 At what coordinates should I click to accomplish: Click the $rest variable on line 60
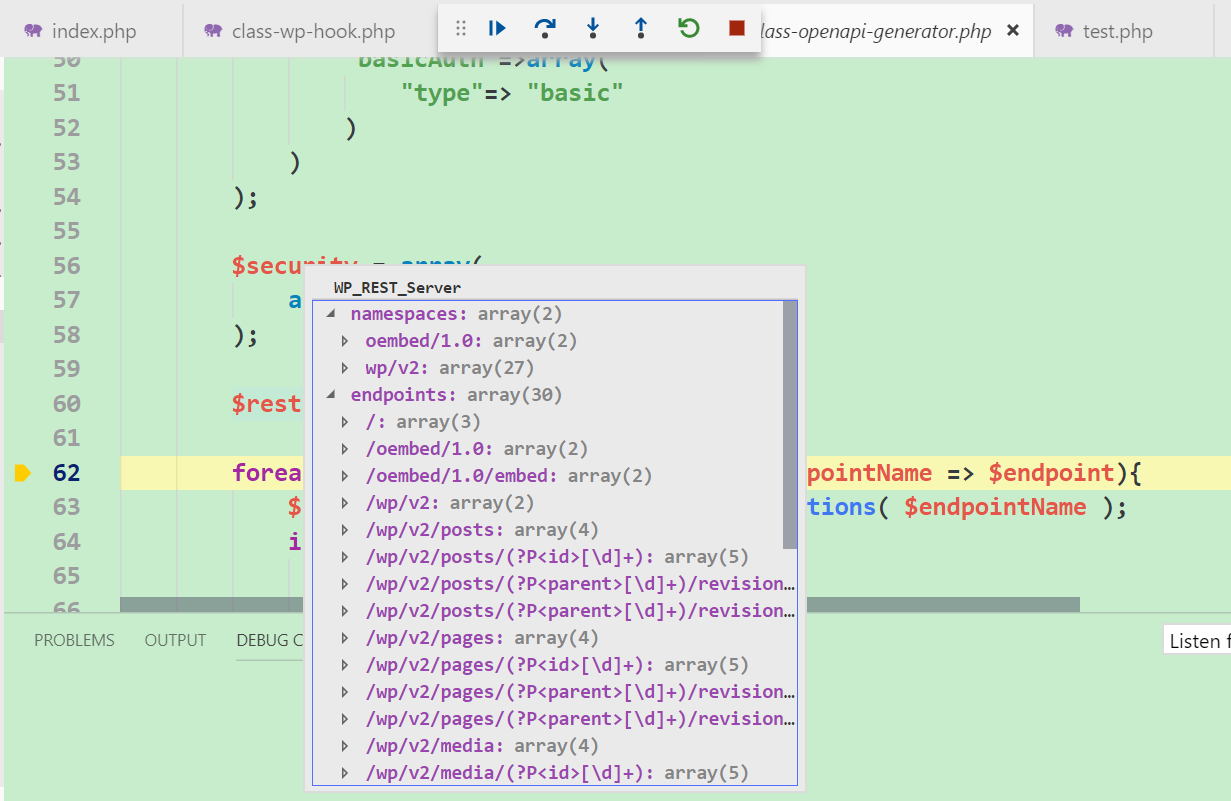(x=267, y=404)
